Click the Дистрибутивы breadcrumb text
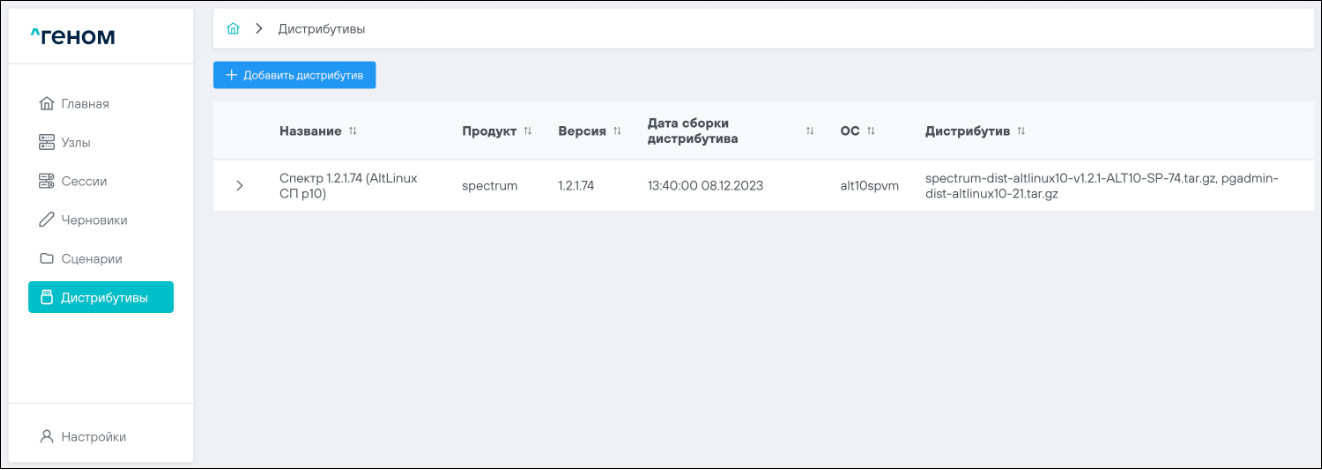The width and height of the screenshot is (1322, 470). [x=321, y=29]
